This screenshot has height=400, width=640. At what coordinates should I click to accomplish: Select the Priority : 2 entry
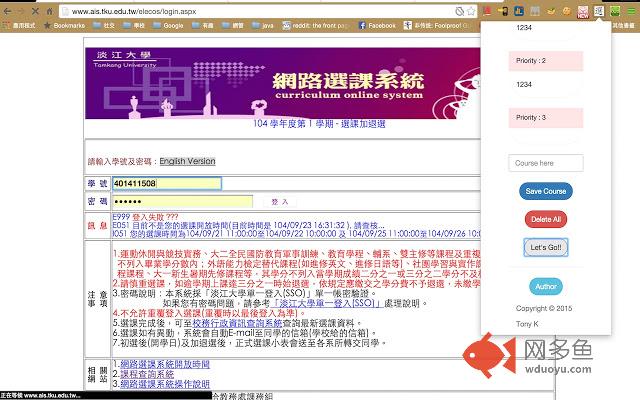point(546,61)
